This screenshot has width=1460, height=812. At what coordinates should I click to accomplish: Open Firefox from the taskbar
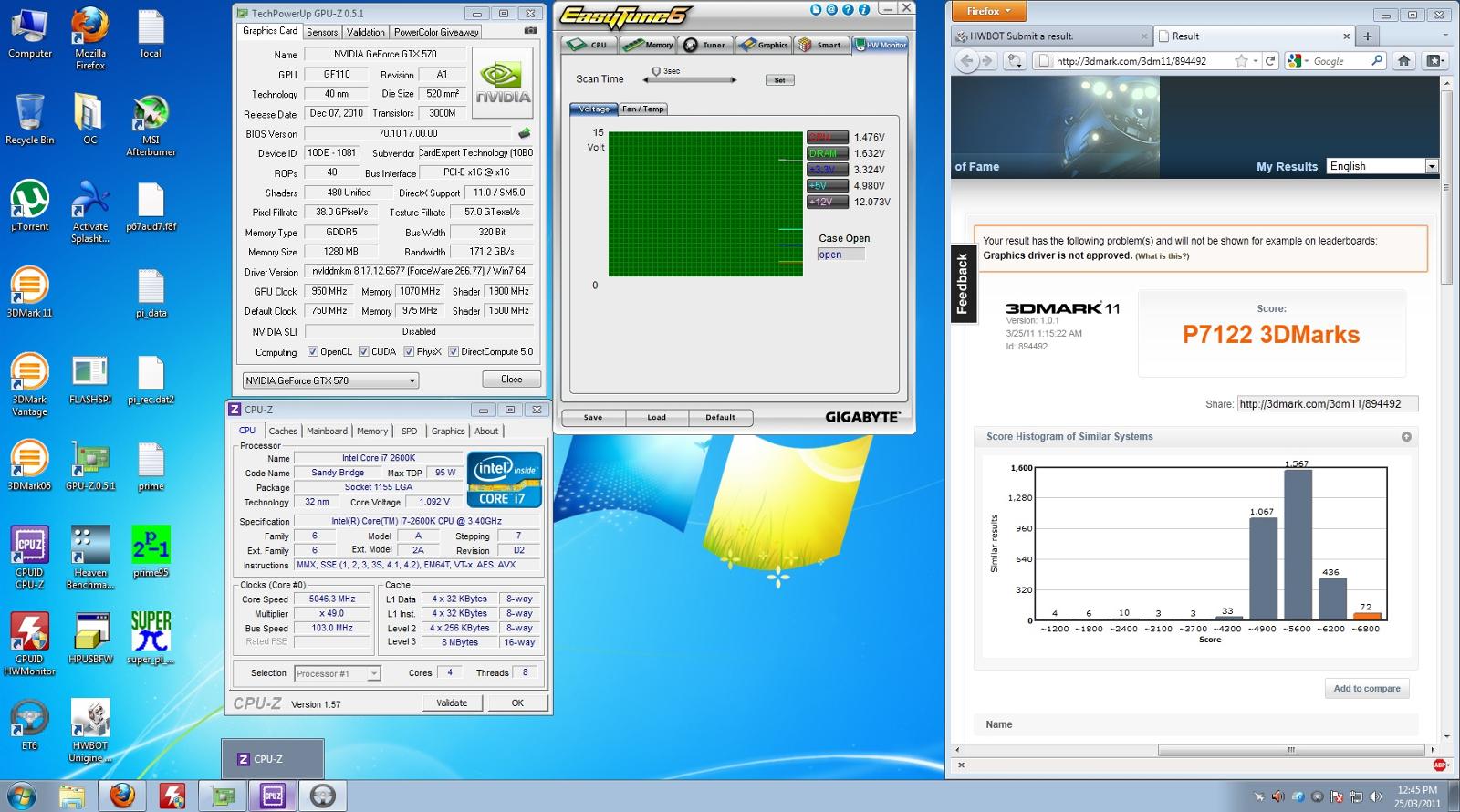122,796
